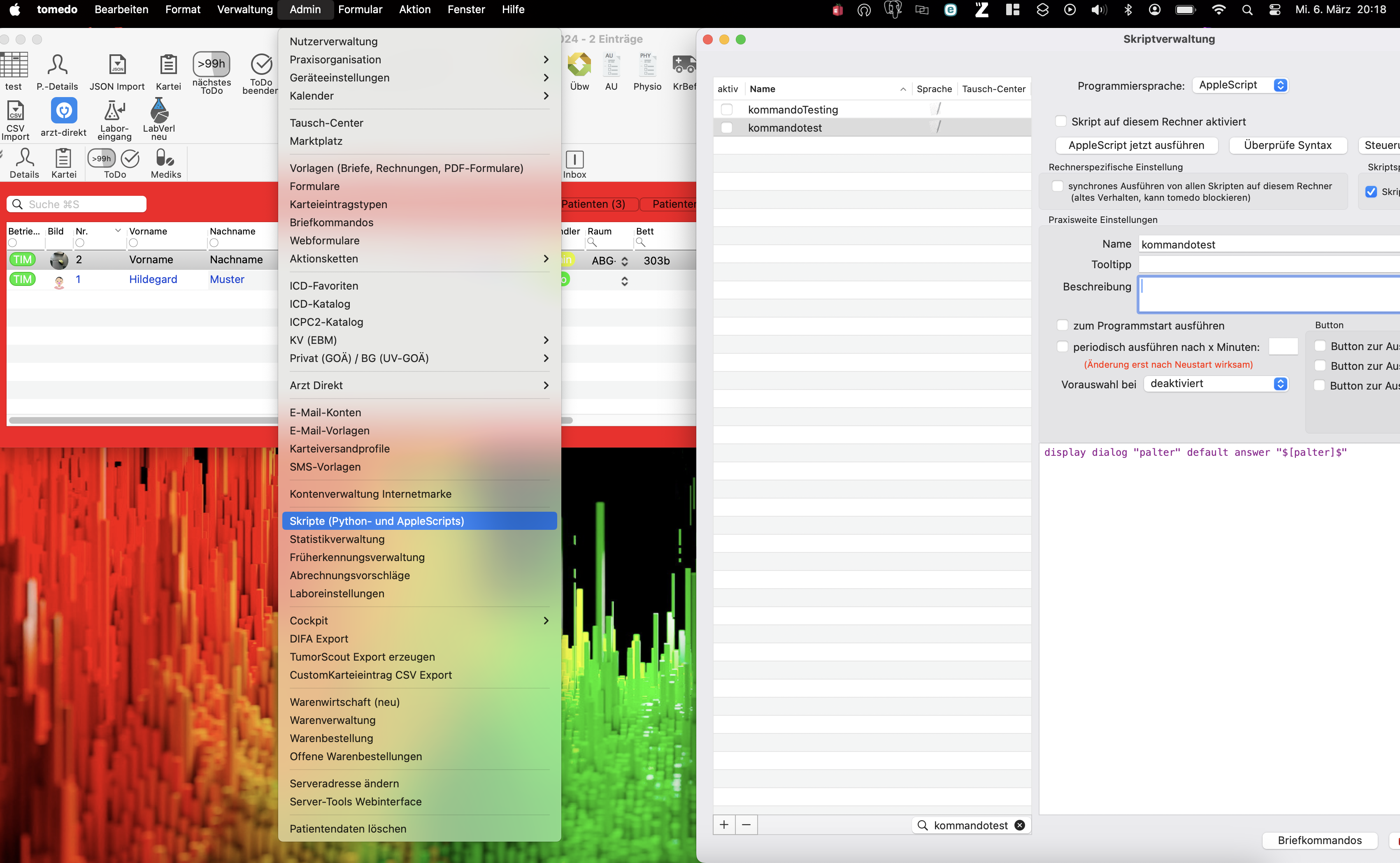Image resolution: width=1400 pixels, height=863 pixels.
Task: Click the LabVerl neu icon
Action: click(159, 119)
